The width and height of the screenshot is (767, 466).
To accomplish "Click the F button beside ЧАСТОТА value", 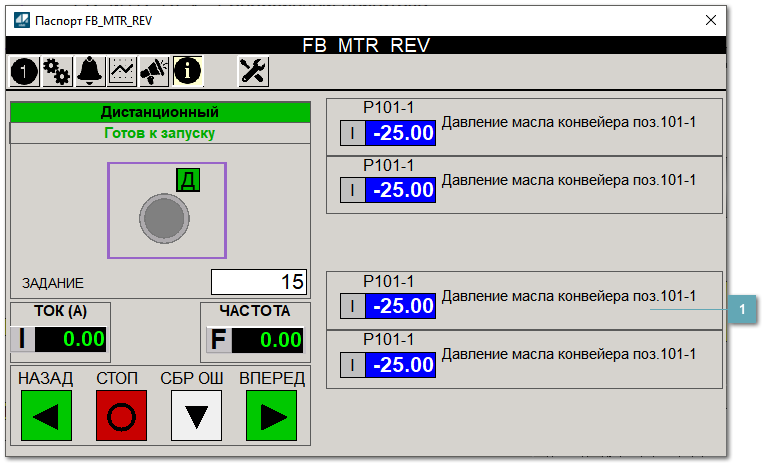I will pos(217,339).
